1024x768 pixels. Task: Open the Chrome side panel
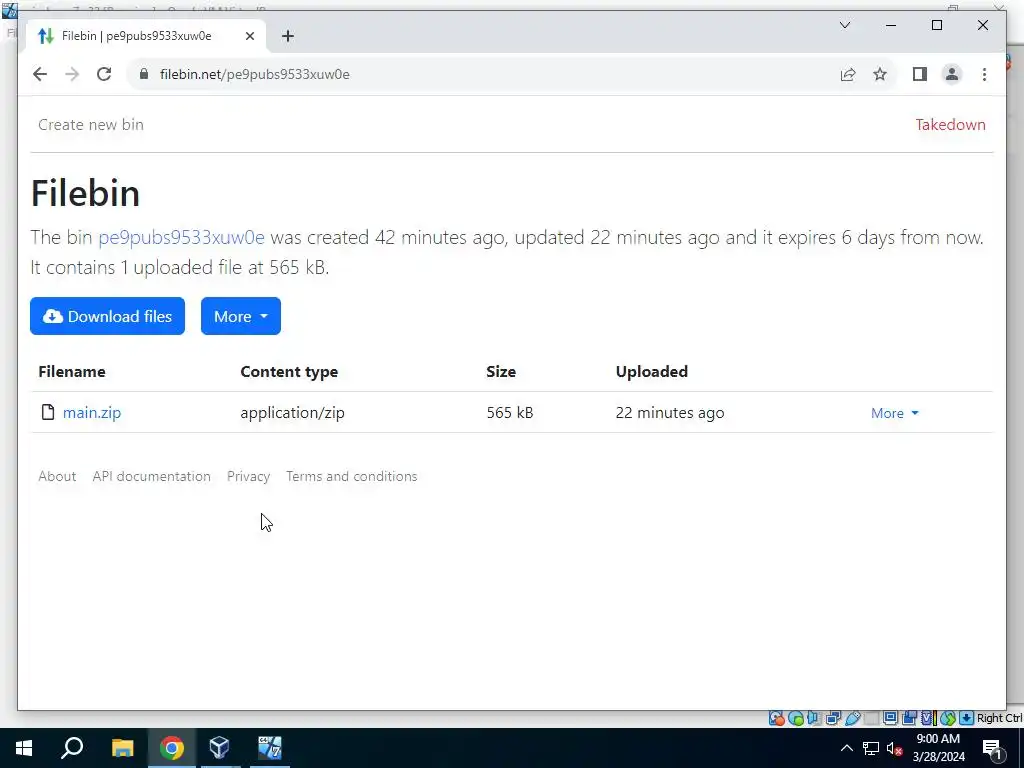tap(920, 74)
